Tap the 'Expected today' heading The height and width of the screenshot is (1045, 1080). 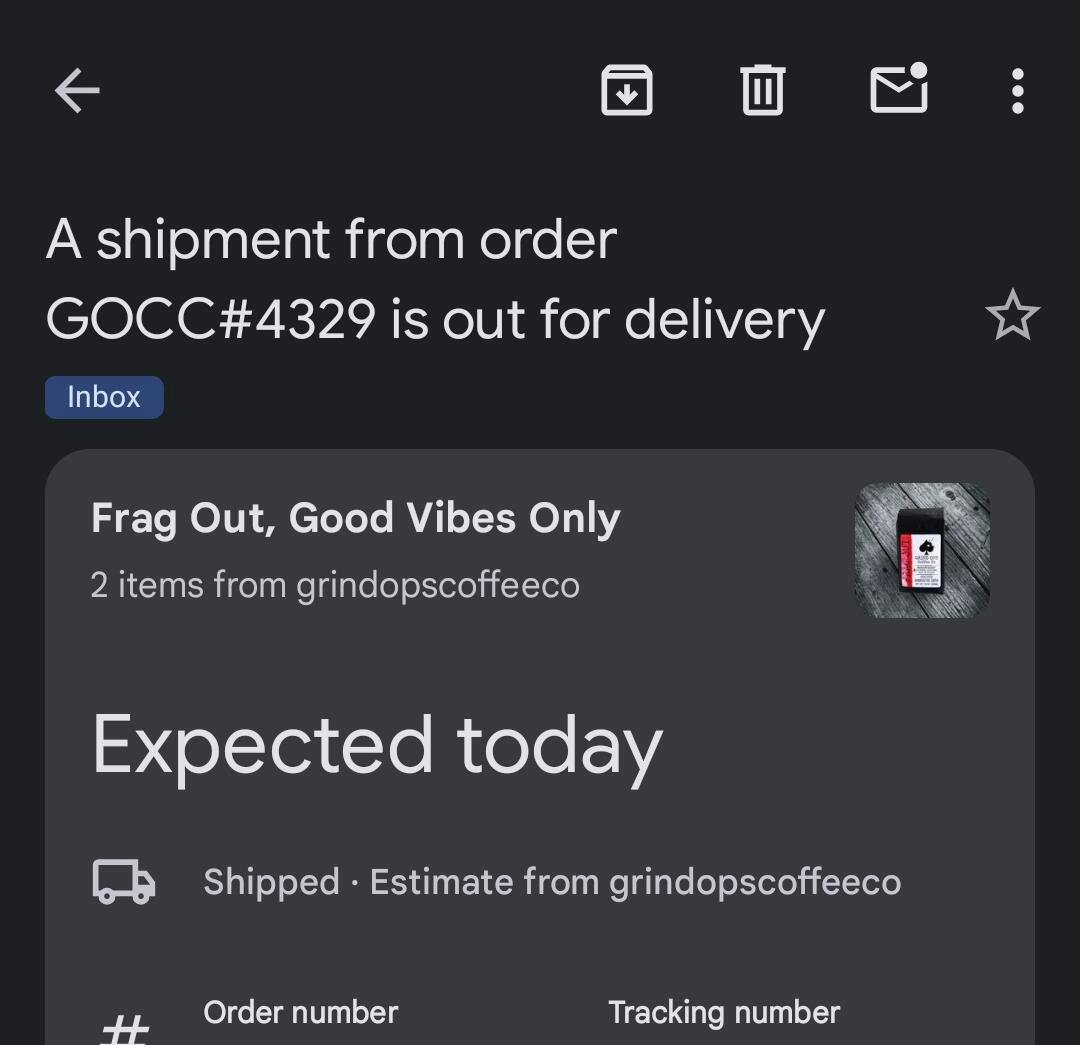pyautogui.click(x=377, y=746)
